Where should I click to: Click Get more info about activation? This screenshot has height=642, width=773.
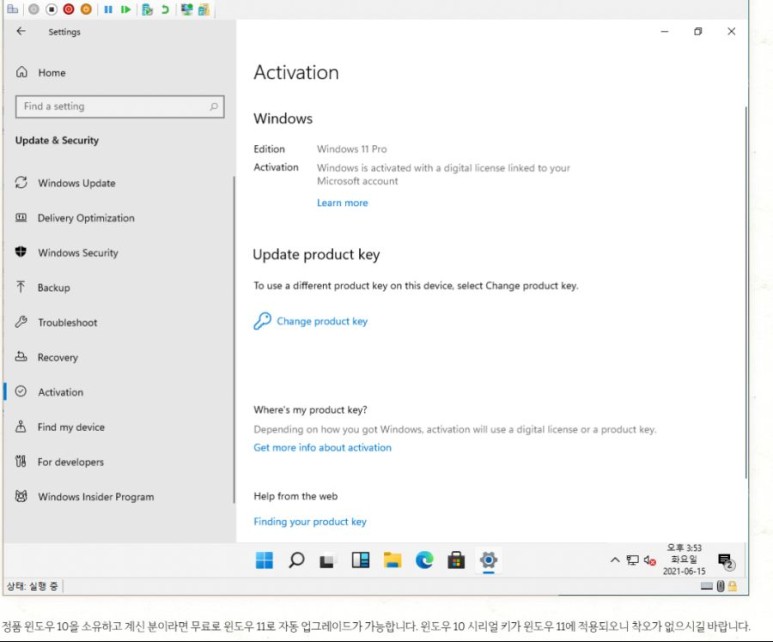pos(322,448)
